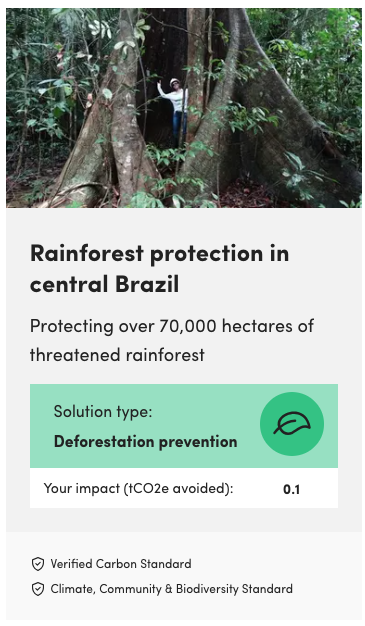Click the shield icon beside Verified Carbon Standard

coord(38,564)
